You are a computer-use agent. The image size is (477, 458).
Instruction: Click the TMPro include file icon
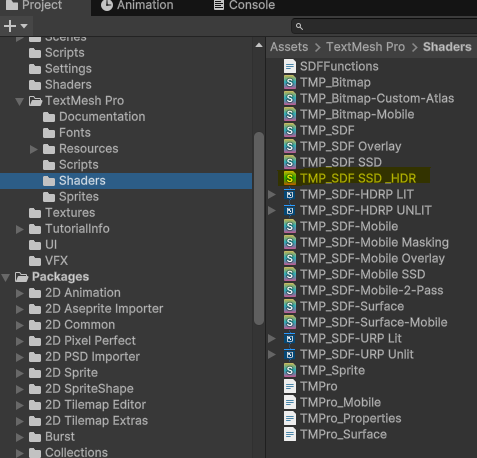tap(290, 386)
